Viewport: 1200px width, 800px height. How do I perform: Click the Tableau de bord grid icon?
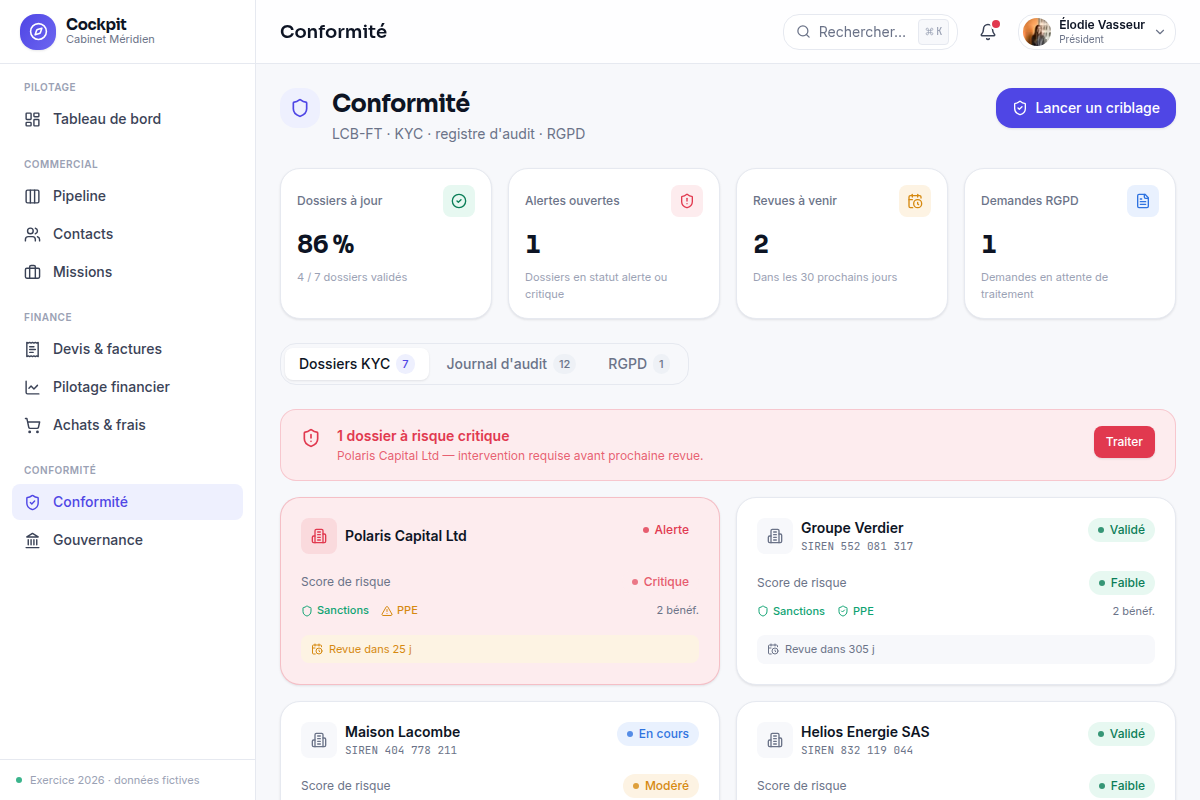click(x=33, y=119)
